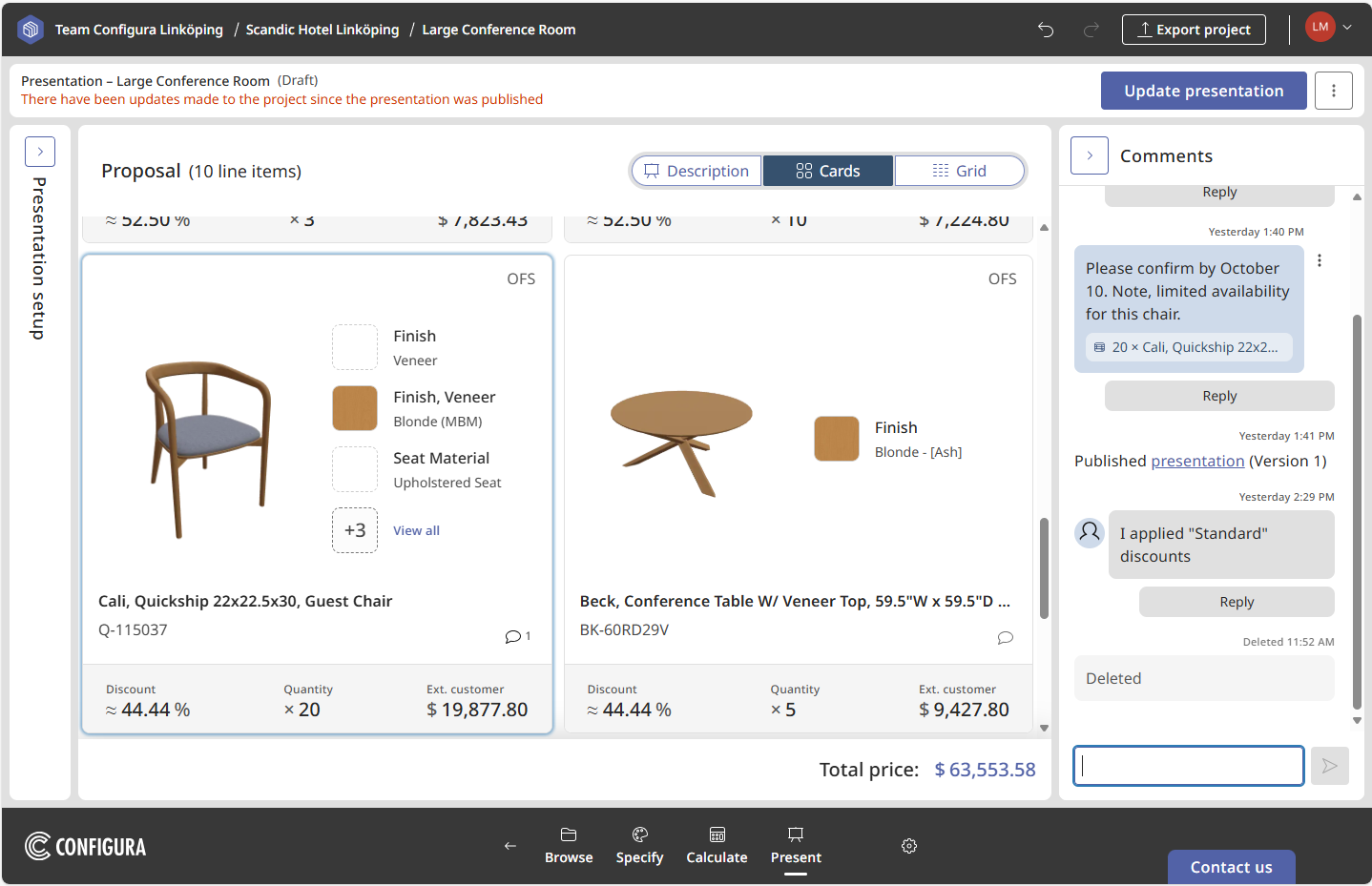Image resolution: width=1372 pixels, height=886 pixels.
Task: Reply to the October 10 confirmation comment
Action: [1219, 396]
